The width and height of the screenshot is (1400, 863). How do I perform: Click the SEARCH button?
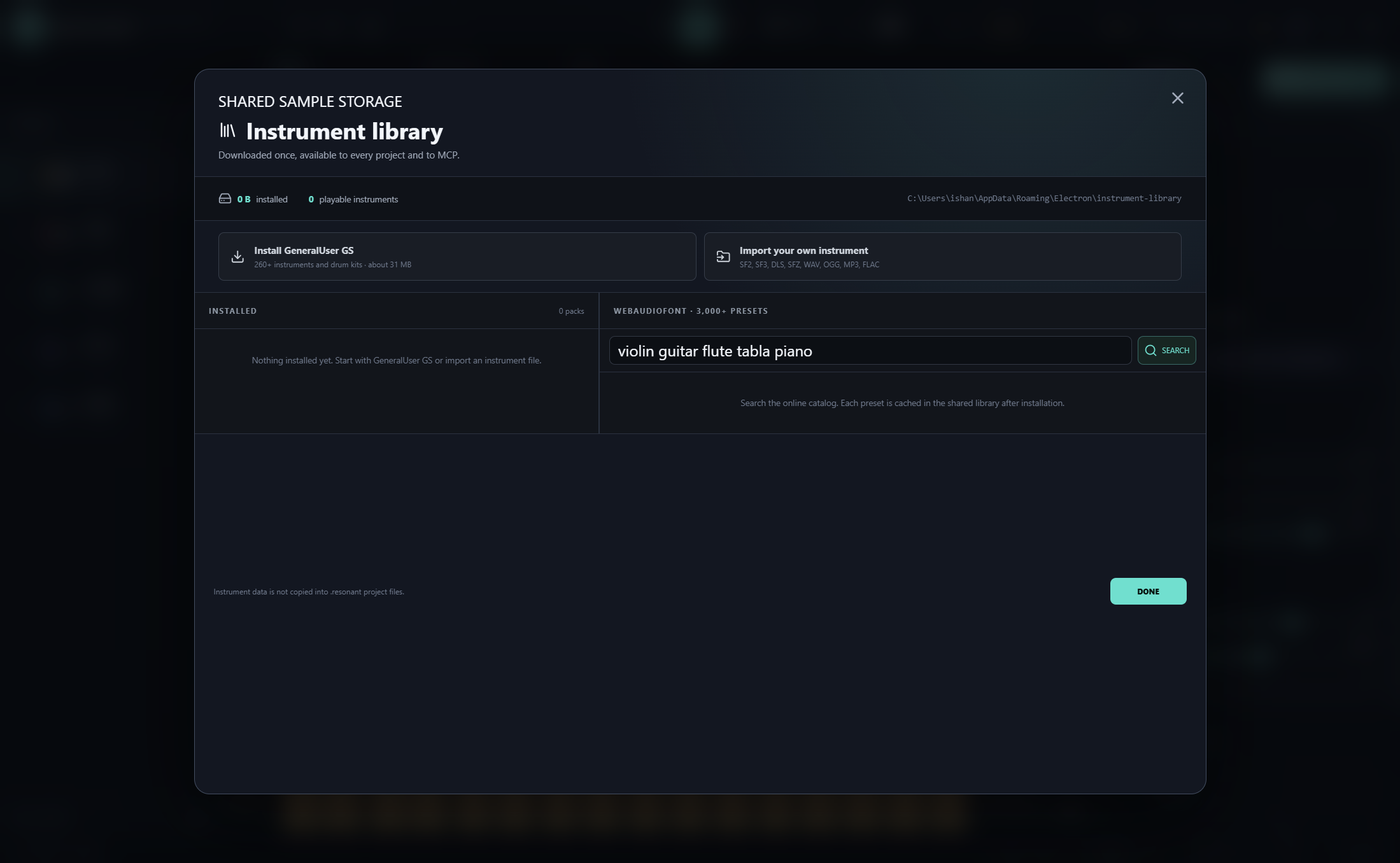1166,351
